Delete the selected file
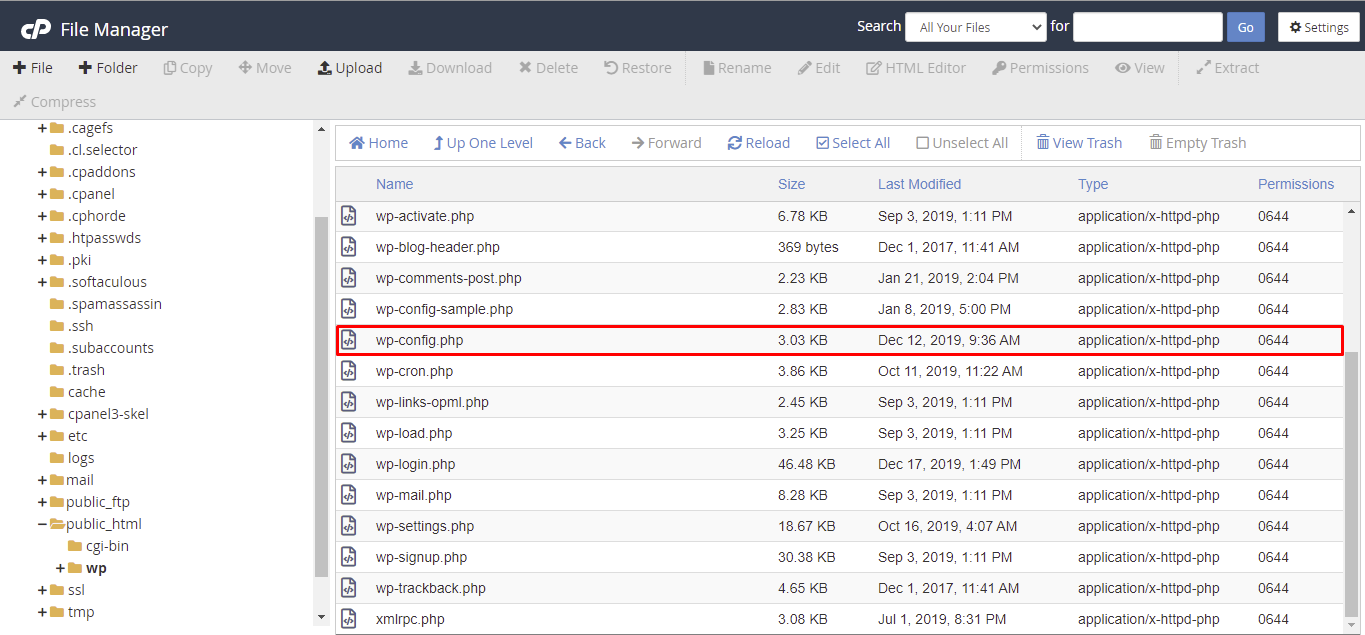This screenshot has width=1365, height=635. click(548, 67)
